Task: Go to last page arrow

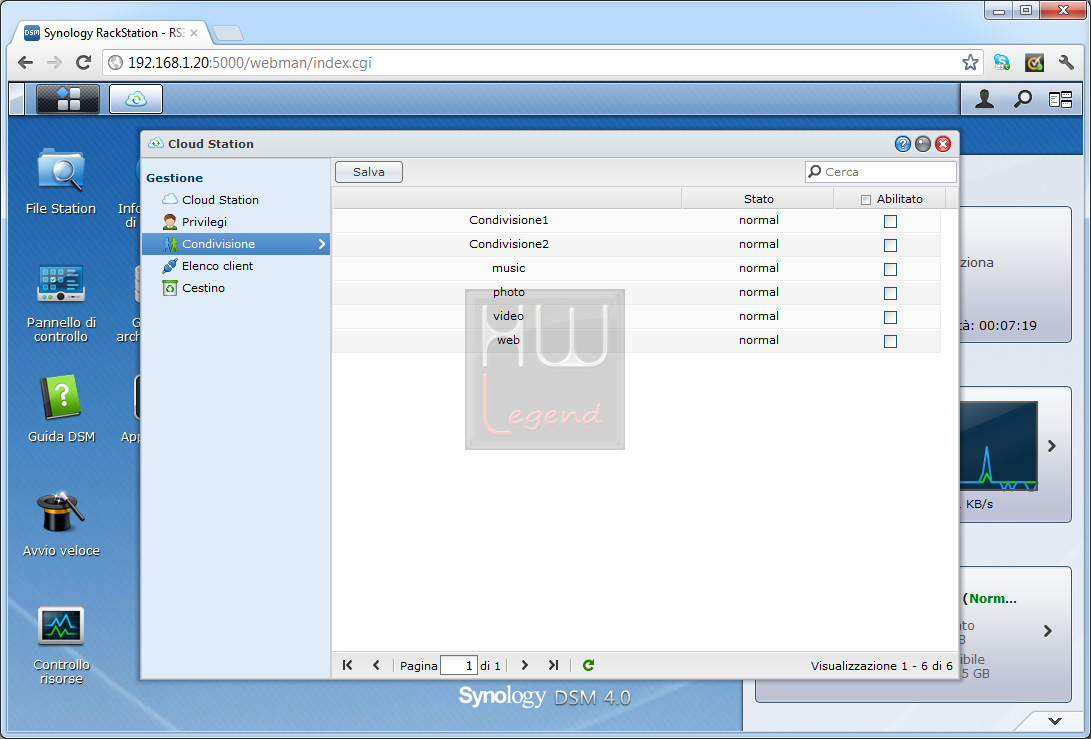Action: 553,665
